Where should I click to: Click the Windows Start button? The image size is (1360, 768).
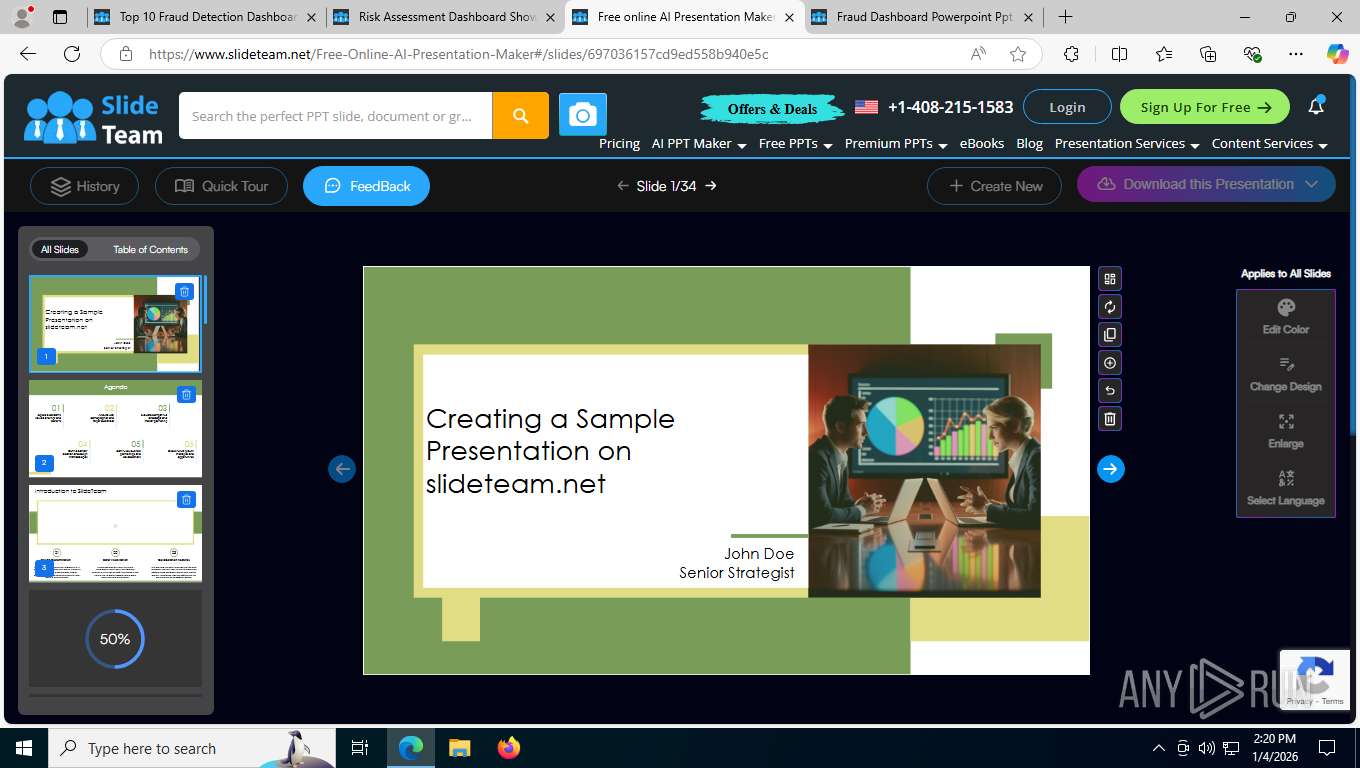23,748
